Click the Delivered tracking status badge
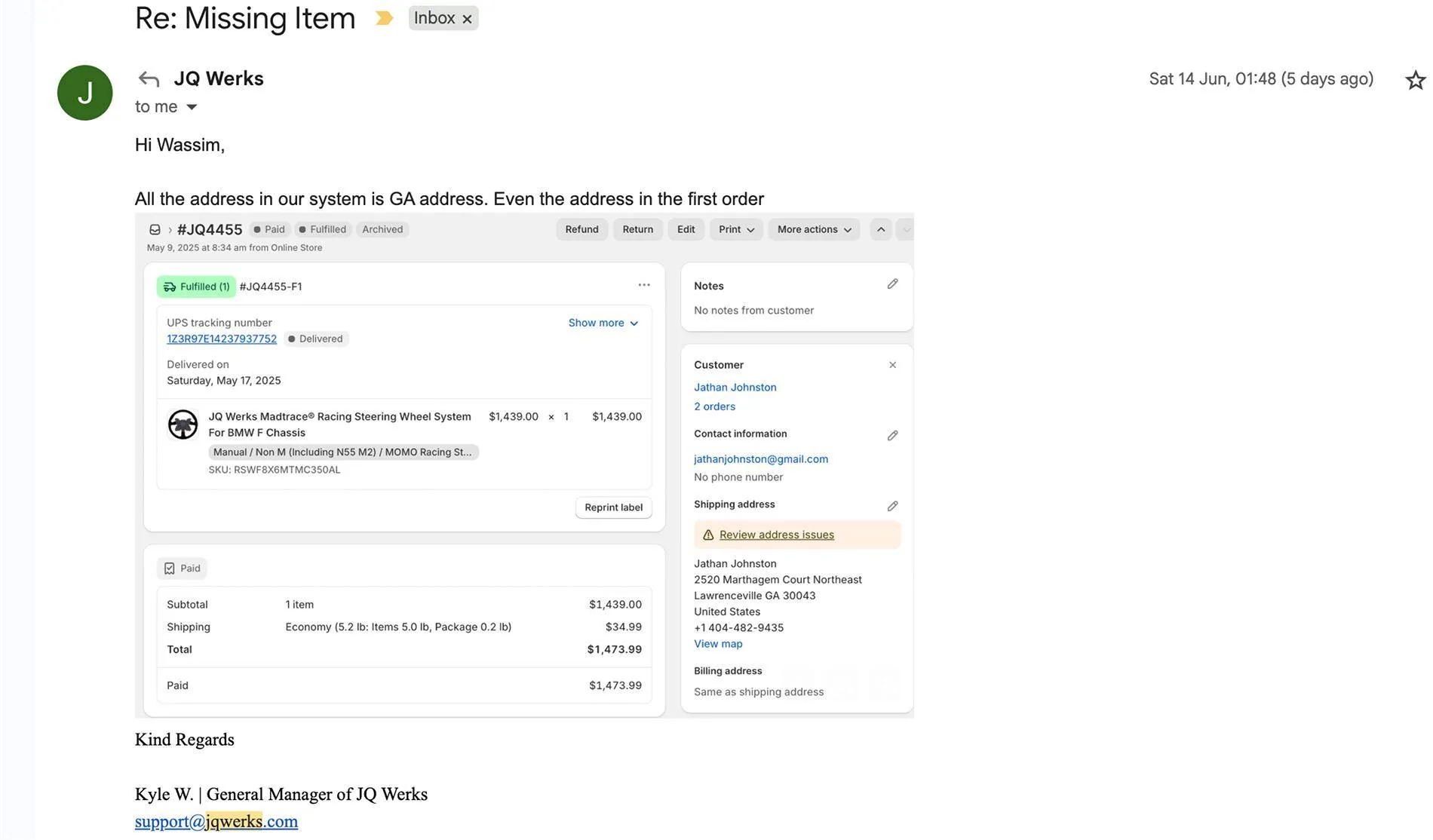The width and height of the screenshot is (1433, 840). click(x=316, y=339)
